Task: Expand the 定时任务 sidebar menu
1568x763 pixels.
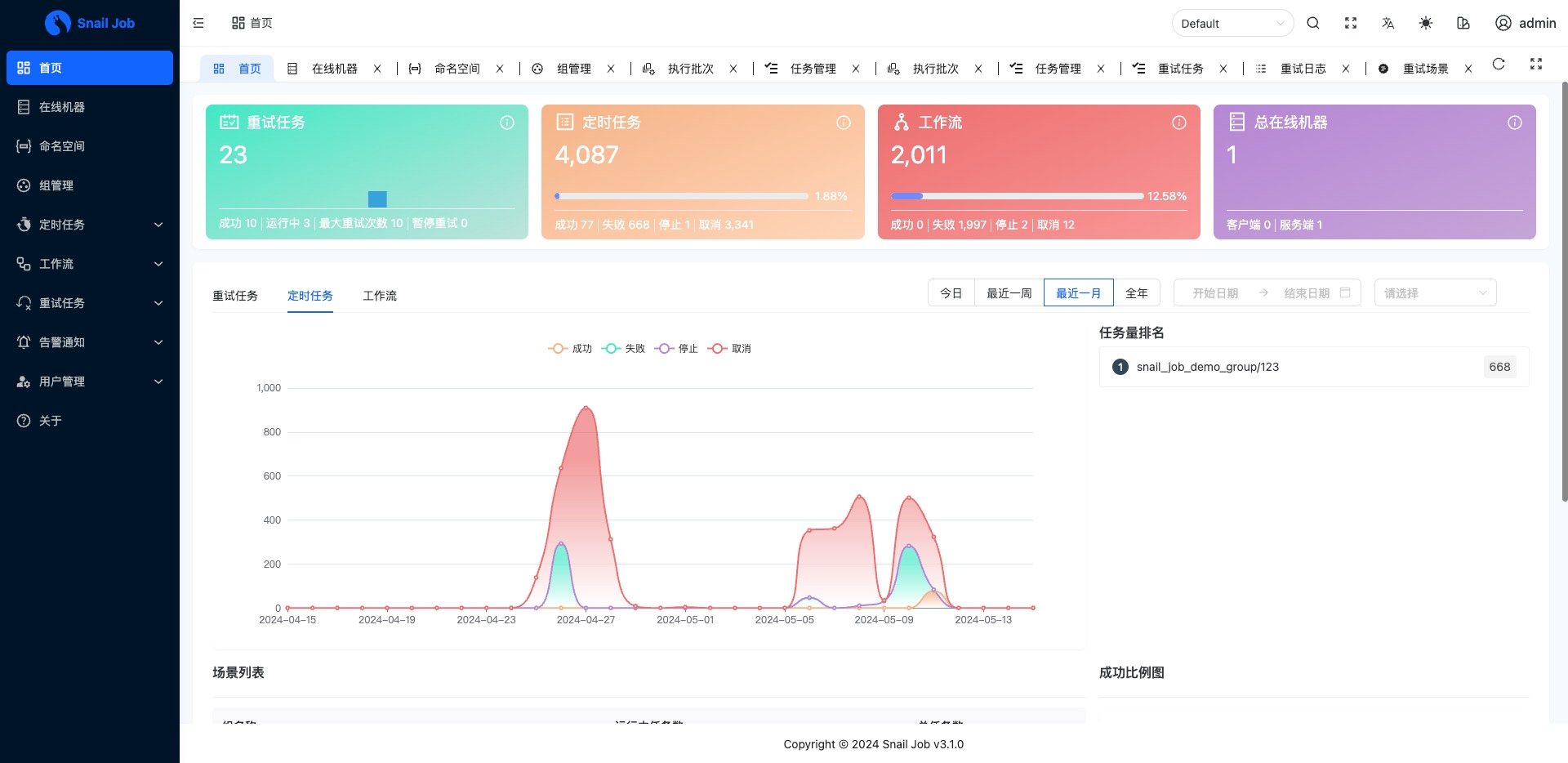Action: click(x=90, y=225)
